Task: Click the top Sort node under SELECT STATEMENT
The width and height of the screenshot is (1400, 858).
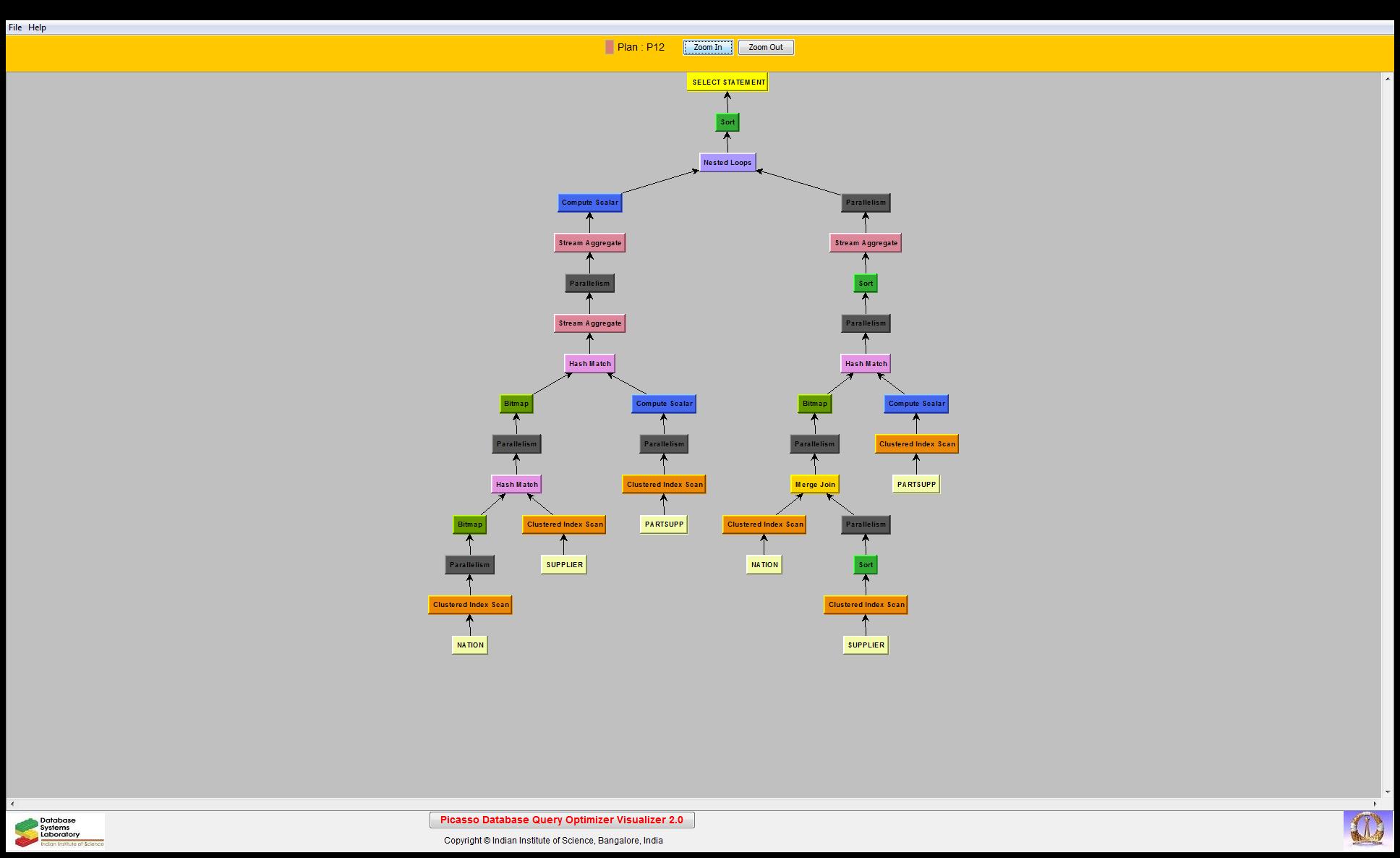Action: (727, 122)
